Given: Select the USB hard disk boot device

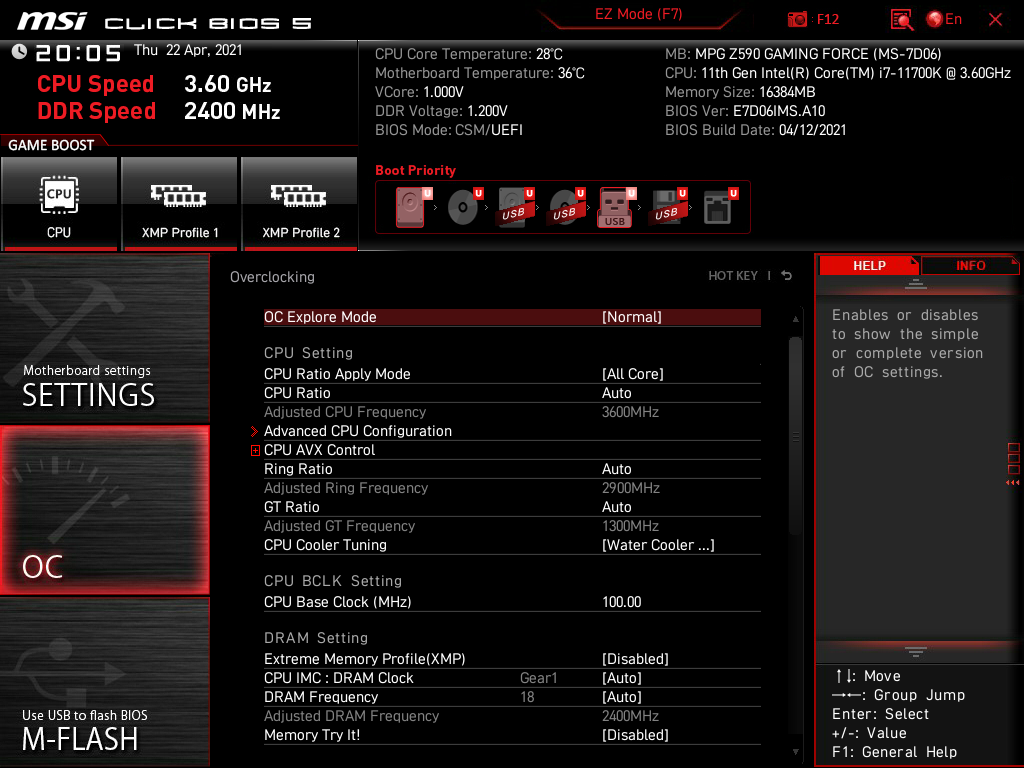Looking at the screenshot, I should coord(516,207).
